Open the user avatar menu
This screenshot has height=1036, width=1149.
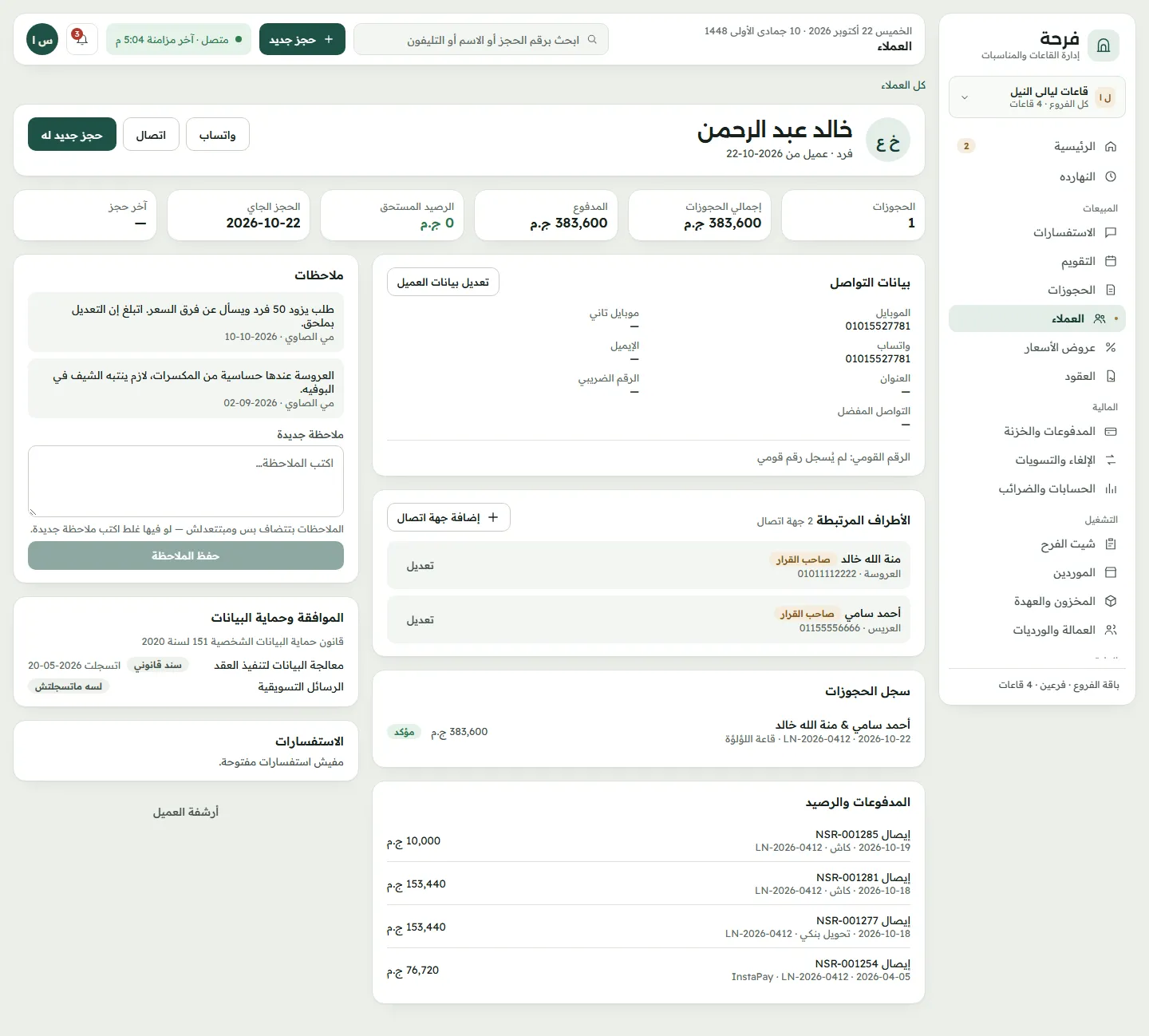pyautogui.click(x=42, y=39)
